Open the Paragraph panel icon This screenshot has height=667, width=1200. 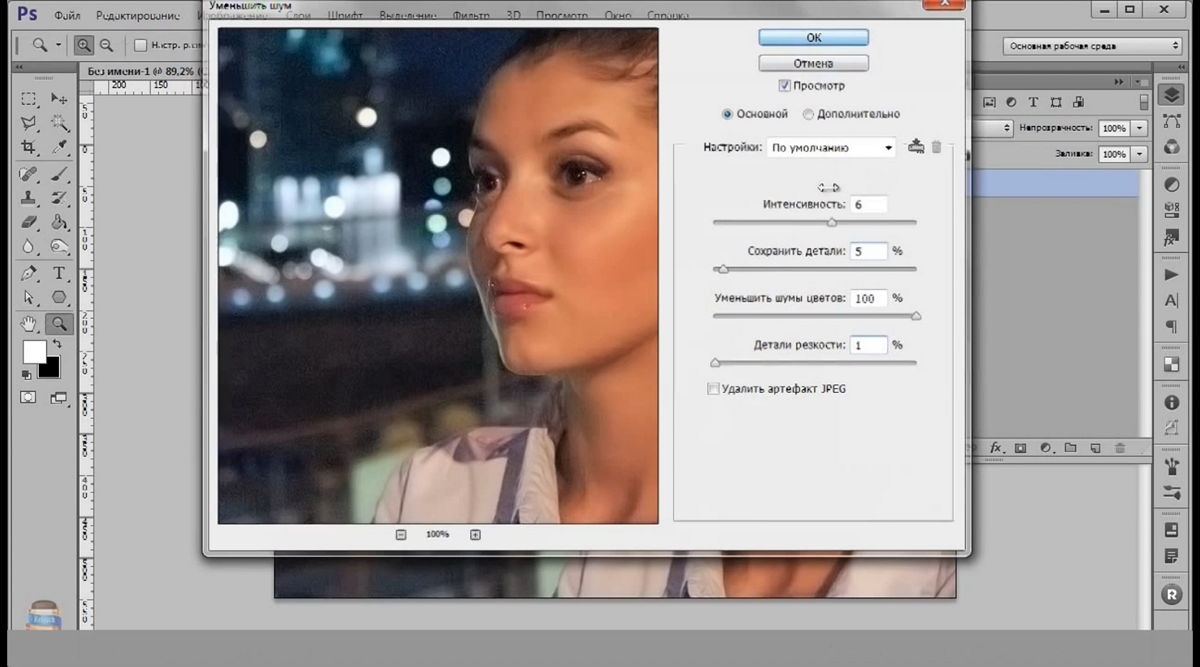point(1171,326)
